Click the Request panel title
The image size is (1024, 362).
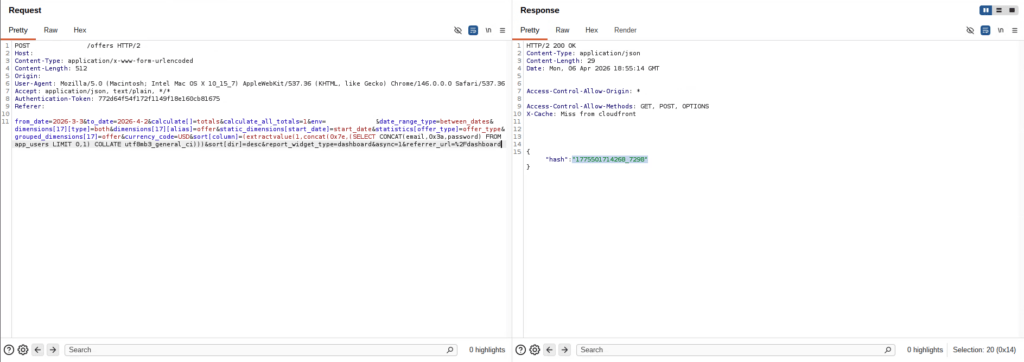(x=25, y=10)
